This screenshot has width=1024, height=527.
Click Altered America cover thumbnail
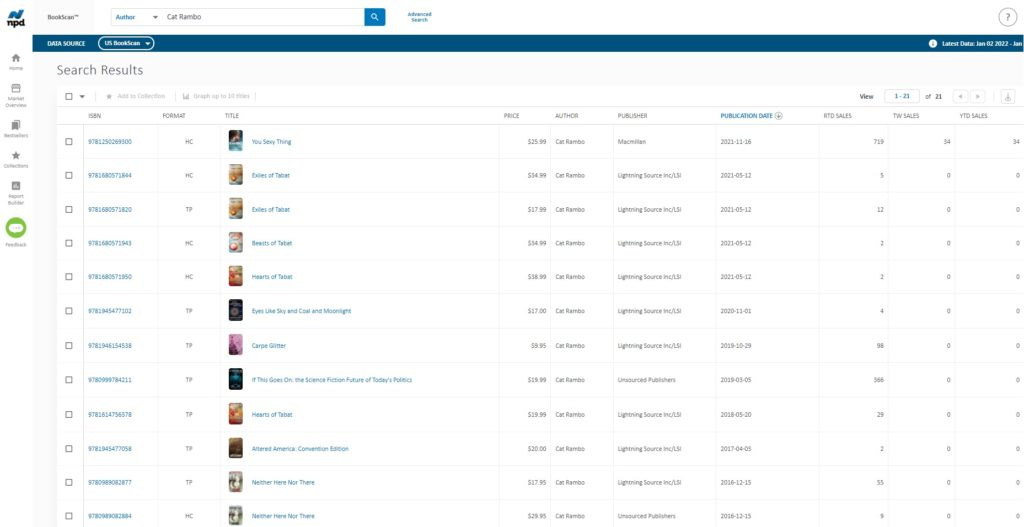pos(236,448)
